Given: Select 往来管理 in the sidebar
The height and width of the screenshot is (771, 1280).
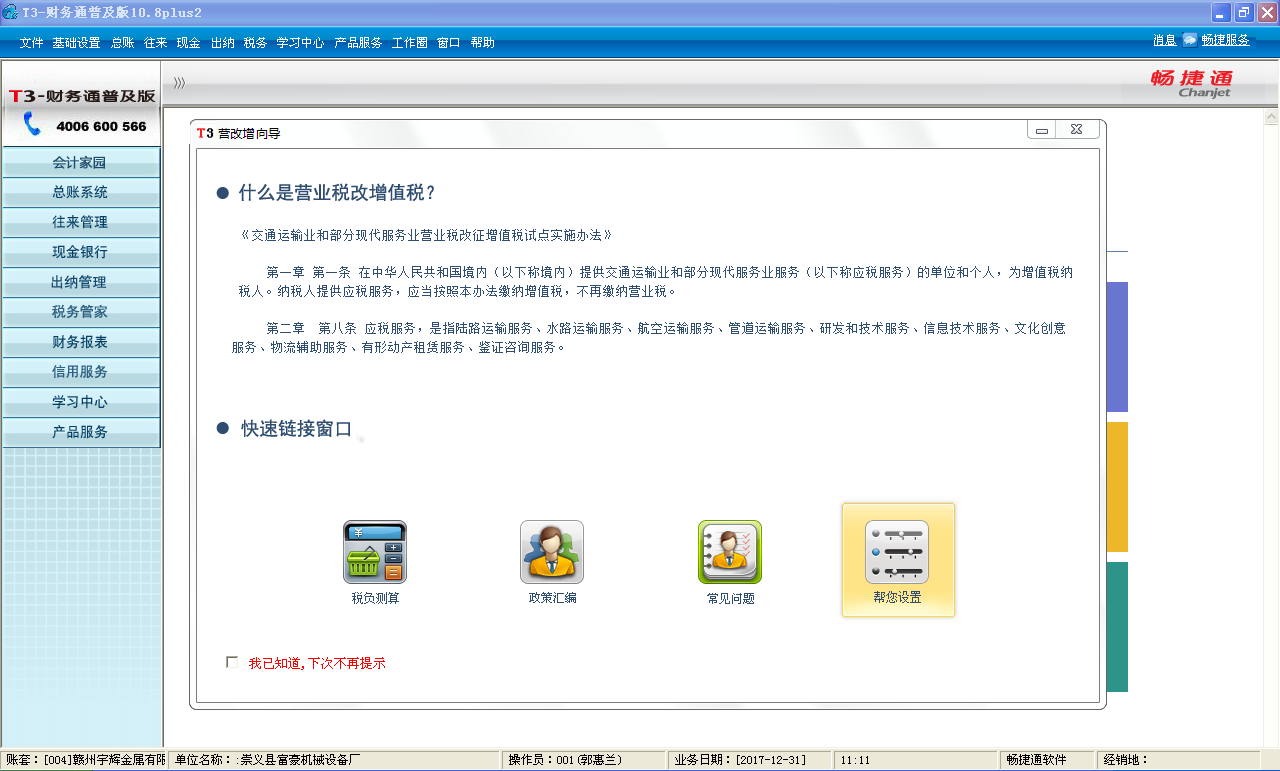Looking at the screenshot, I should (x=80, y=222).
